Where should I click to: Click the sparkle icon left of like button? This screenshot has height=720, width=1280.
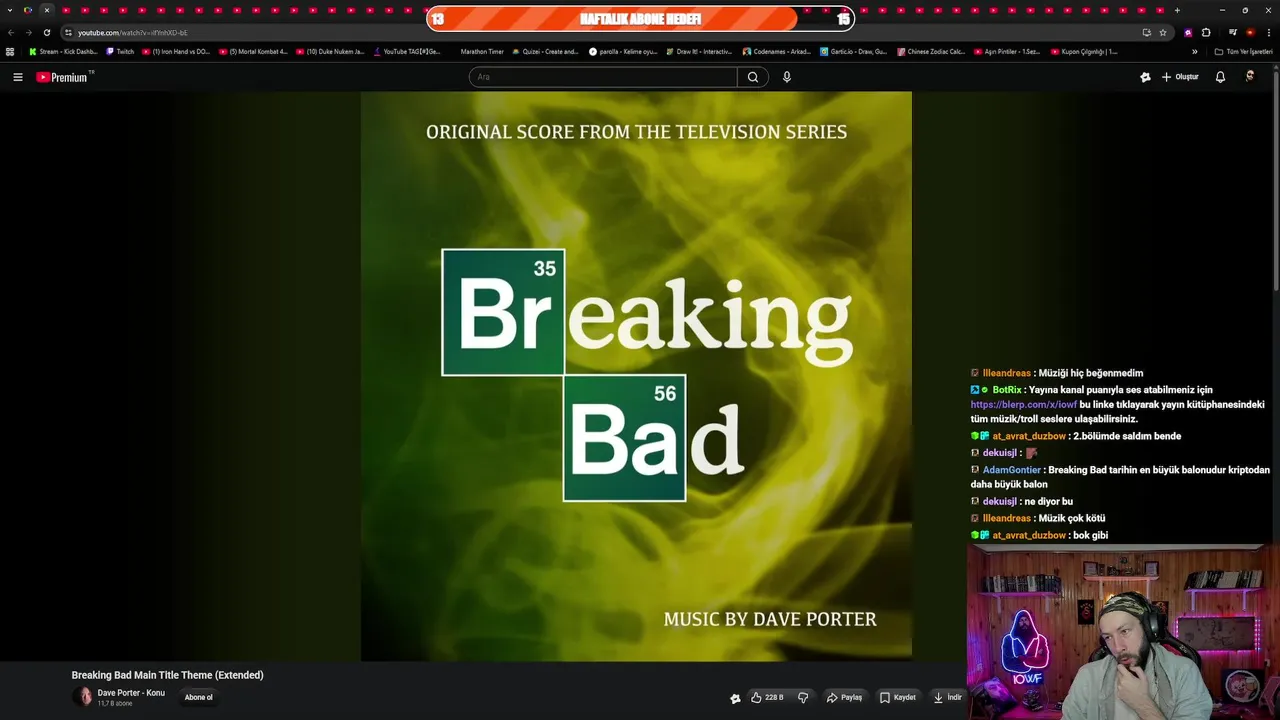point(735,698)
